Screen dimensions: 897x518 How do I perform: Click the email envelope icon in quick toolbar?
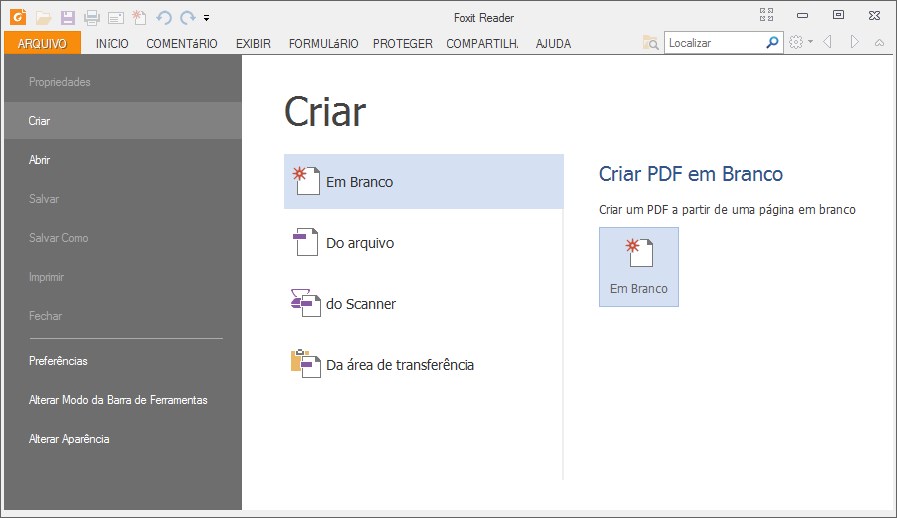click(116, 18)
